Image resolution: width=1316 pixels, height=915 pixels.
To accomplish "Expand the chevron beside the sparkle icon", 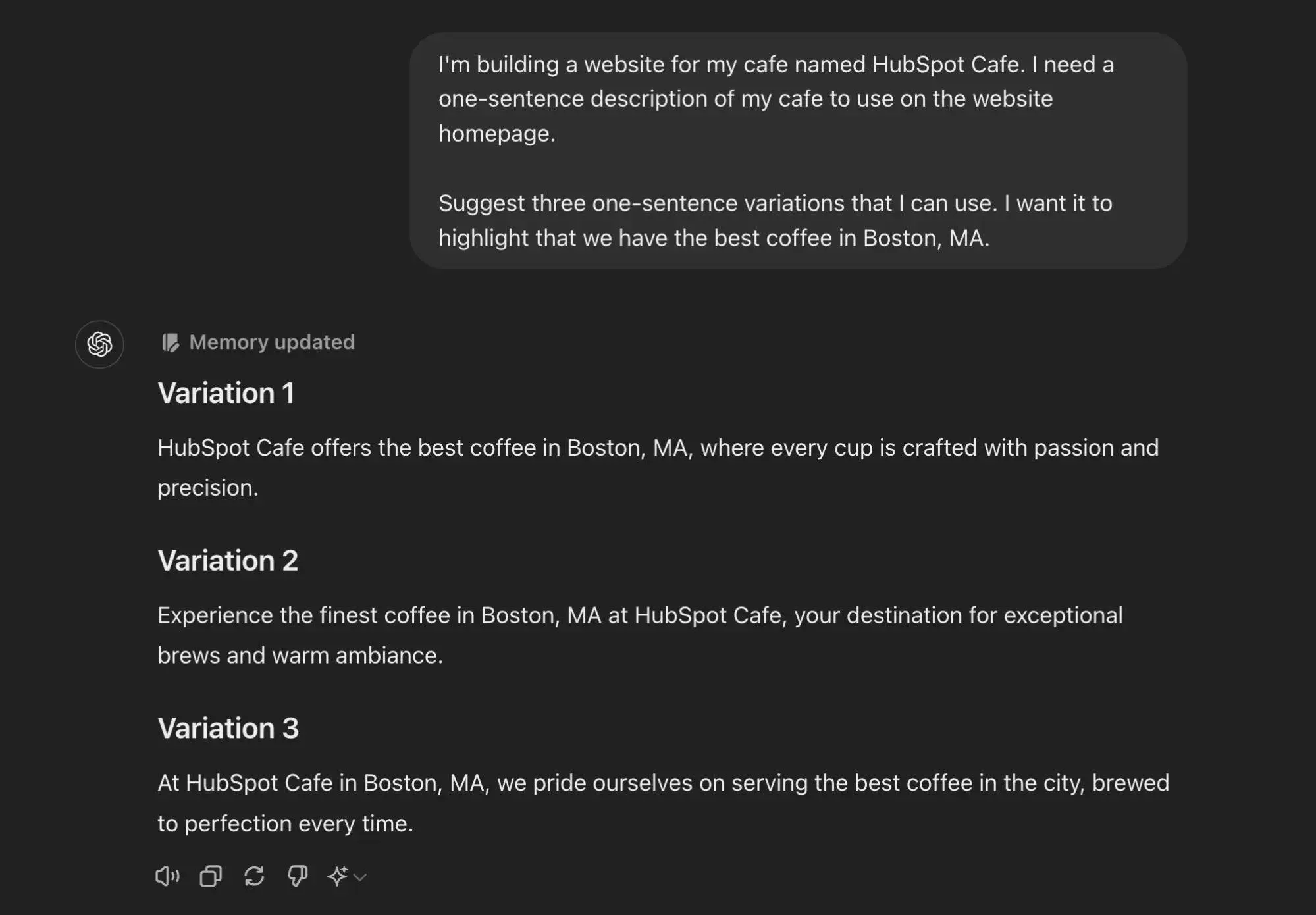I will [x=360, y=877].
